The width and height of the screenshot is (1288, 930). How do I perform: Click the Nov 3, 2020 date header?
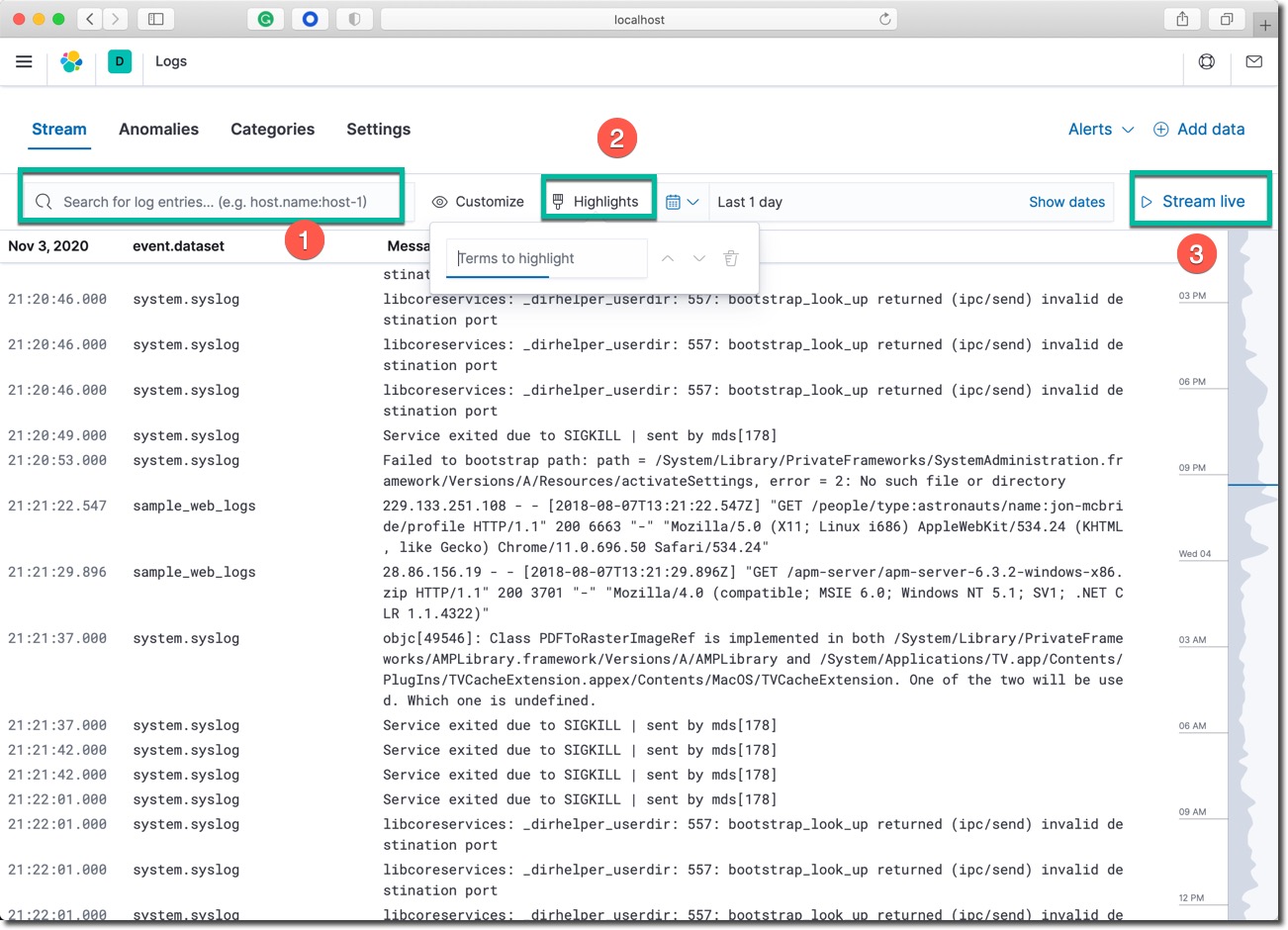pyautogui.click(x=47, y=246)
